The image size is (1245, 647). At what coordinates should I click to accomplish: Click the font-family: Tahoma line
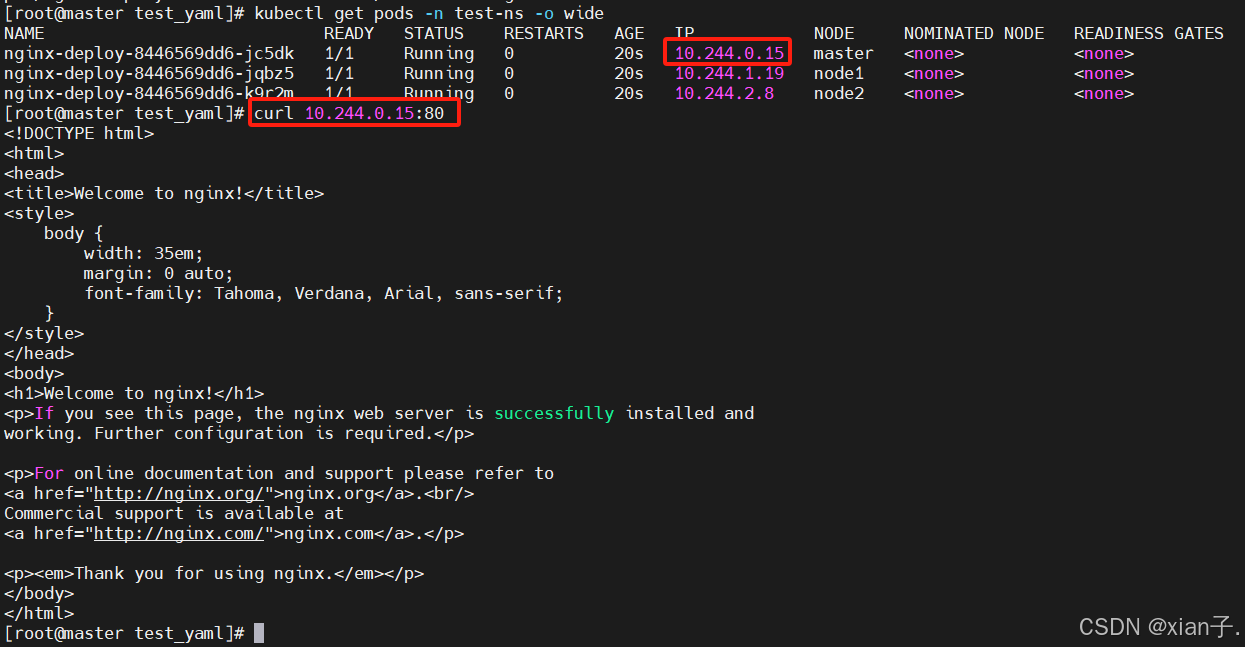click(324, 293)
